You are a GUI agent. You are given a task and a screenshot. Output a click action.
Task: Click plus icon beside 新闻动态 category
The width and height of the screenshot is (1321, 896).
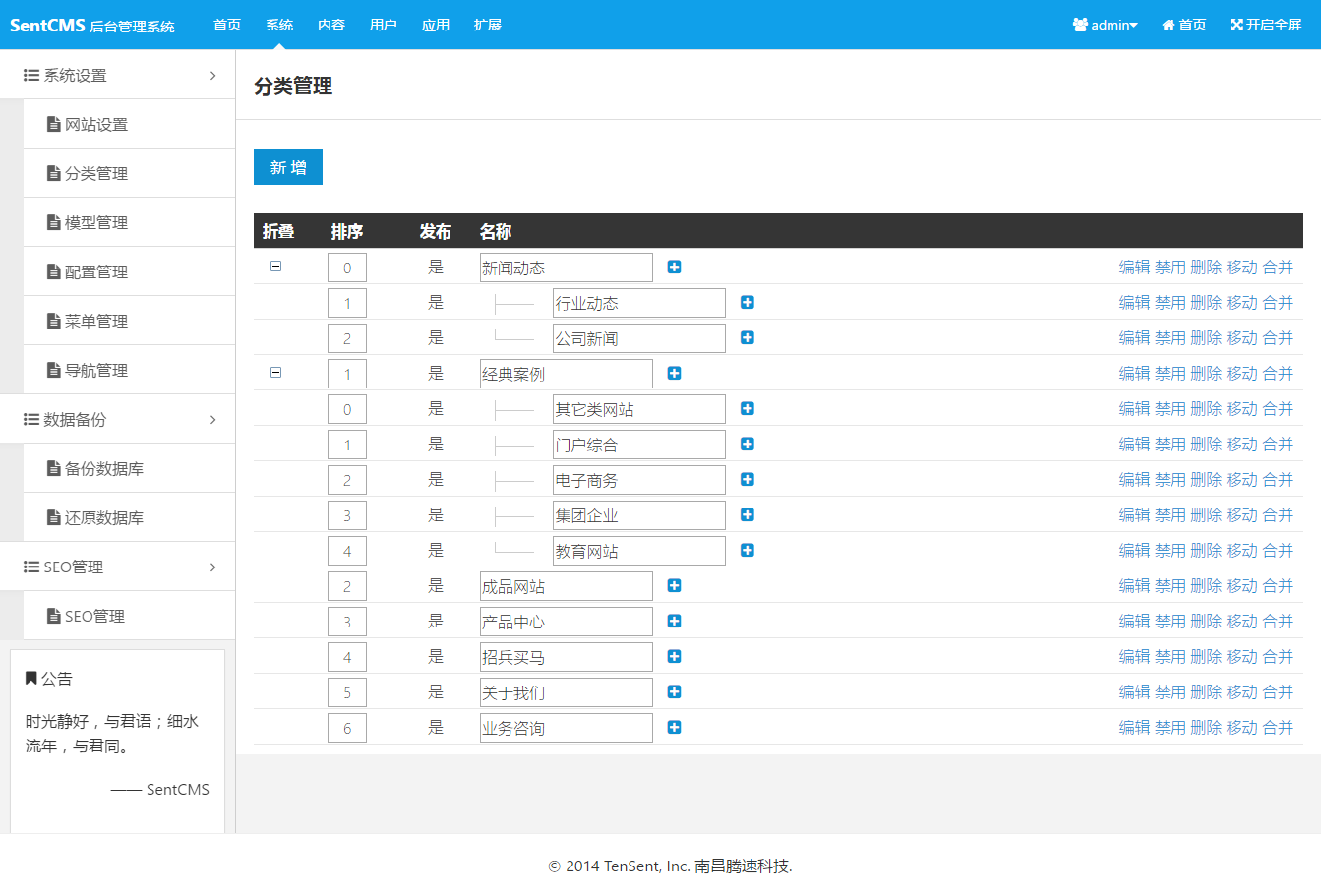pos(674,267)
